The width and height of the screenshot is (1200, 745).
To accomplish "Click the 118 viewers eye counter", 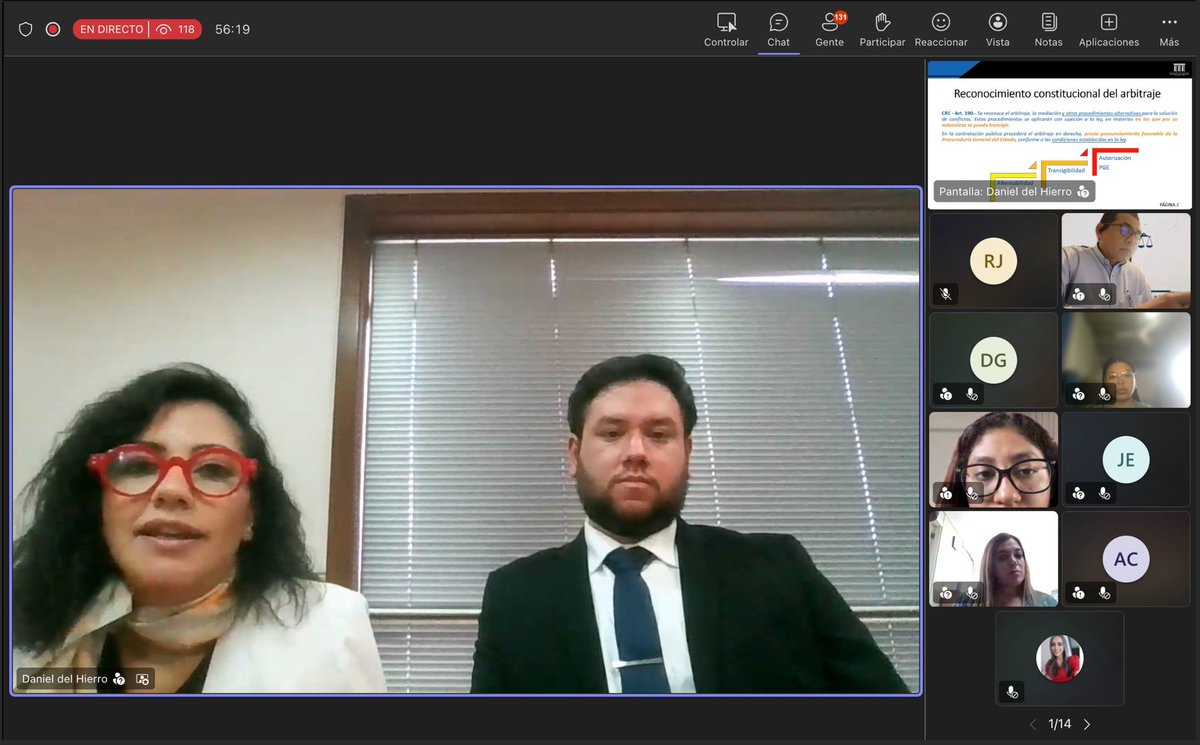I will [x=177, y=29].
